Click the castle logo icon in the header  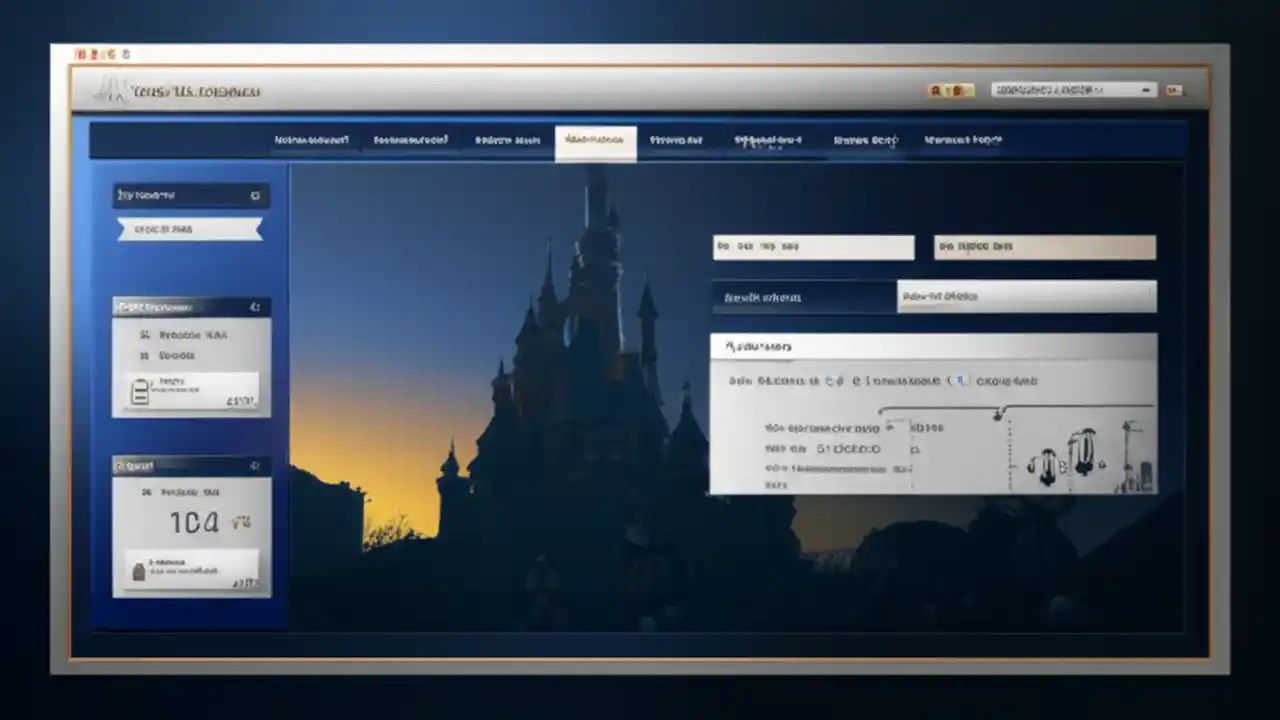105,90
